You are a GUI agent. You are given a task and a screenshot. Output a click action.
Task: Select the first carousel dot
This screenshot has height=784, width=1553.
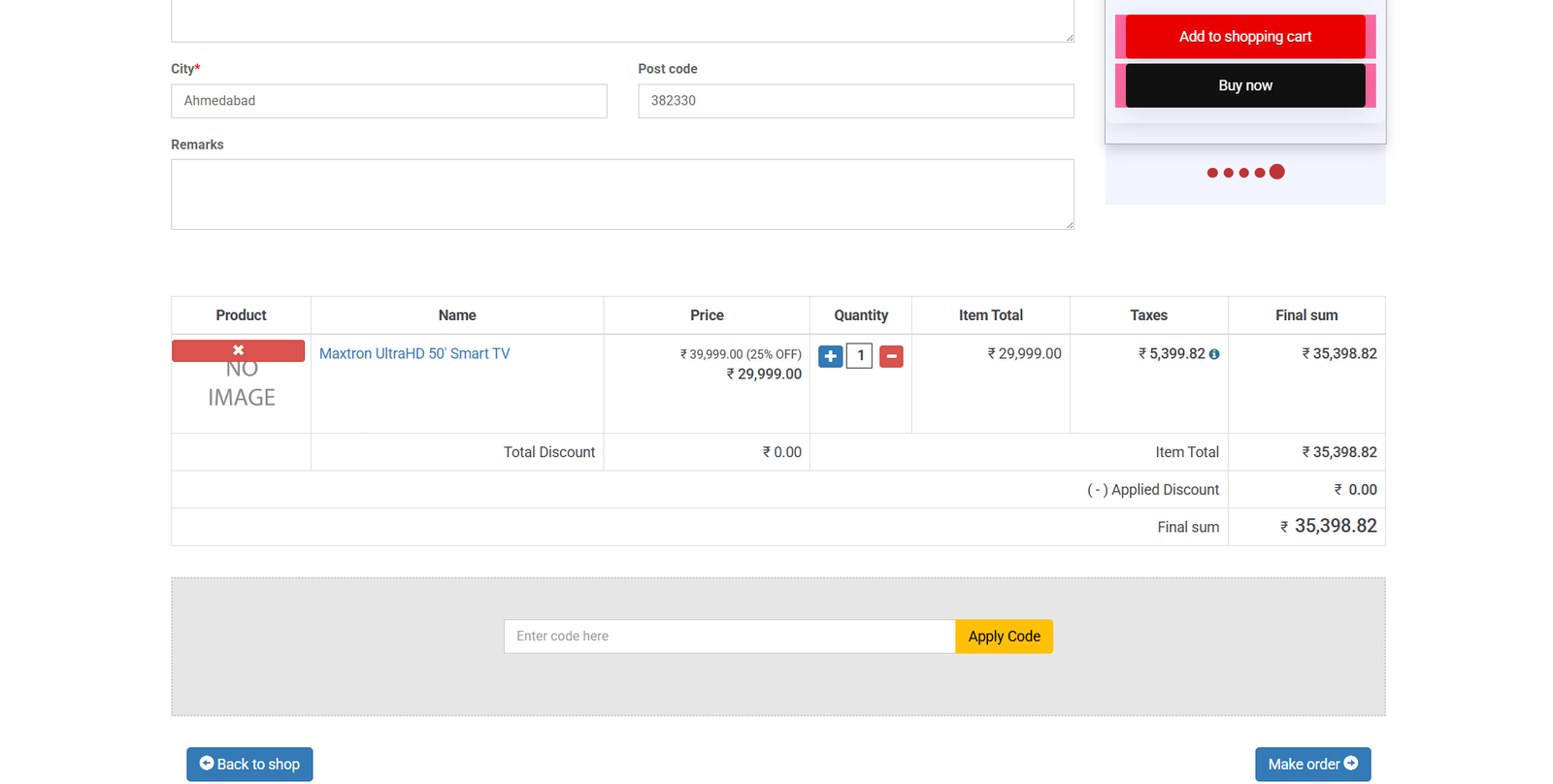[x=1212, y=173]
